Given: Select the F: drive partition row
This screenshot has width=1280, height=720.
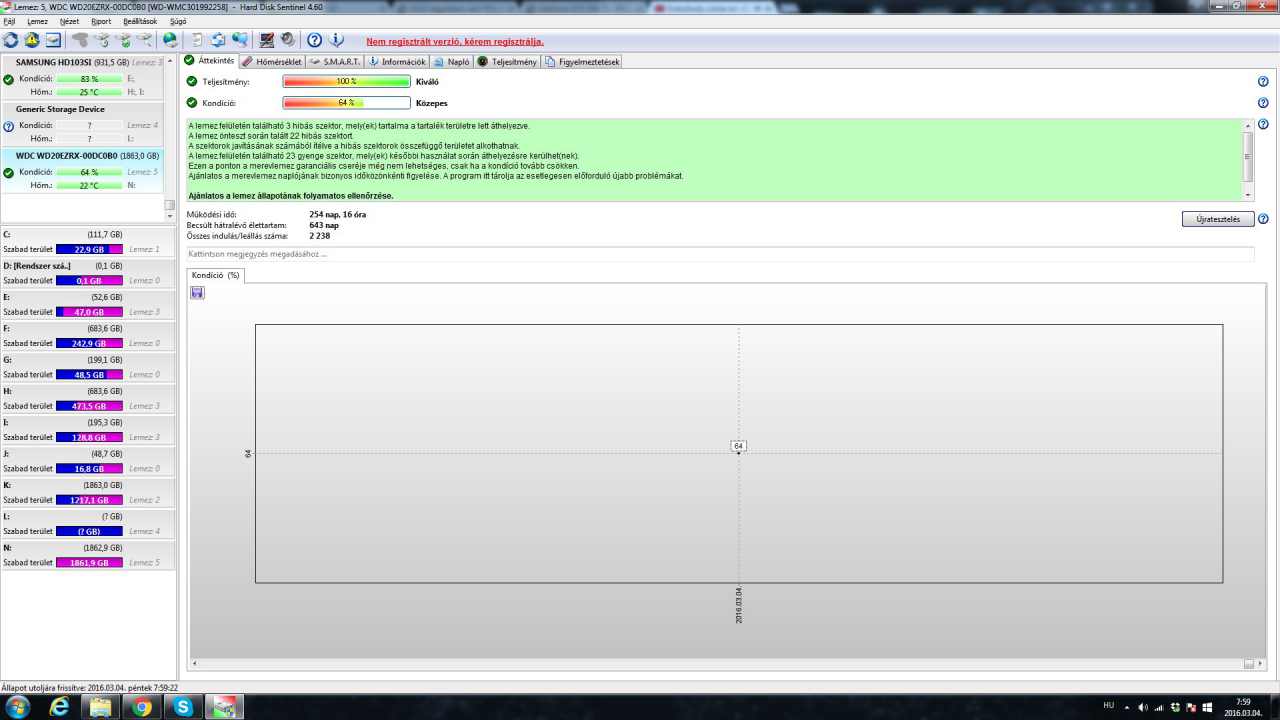Looking at the screenshot, I should pyautogui.click(x=88, y=336).
